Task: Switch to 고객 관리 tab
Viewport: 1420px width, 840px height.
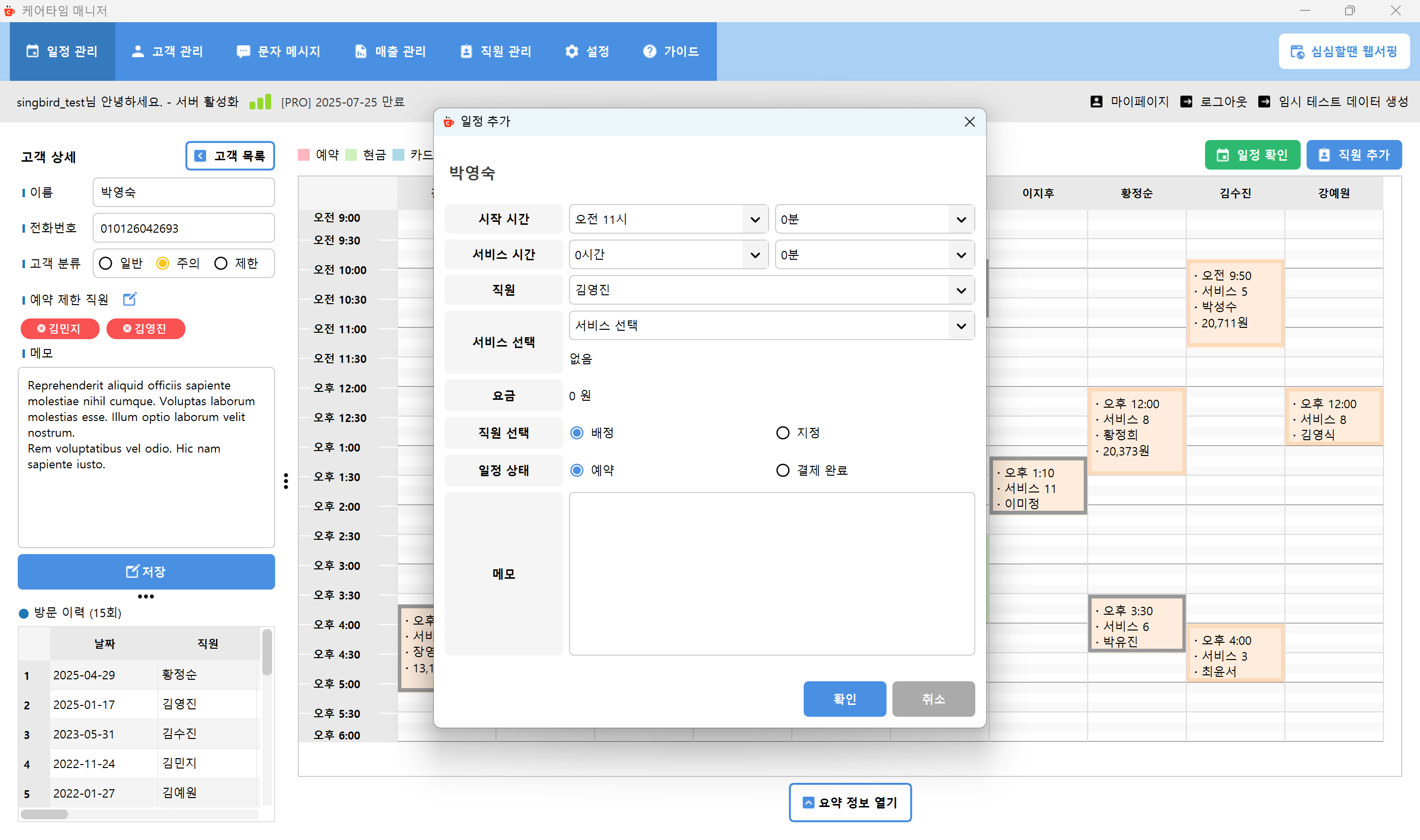Action: pos(168,51)
